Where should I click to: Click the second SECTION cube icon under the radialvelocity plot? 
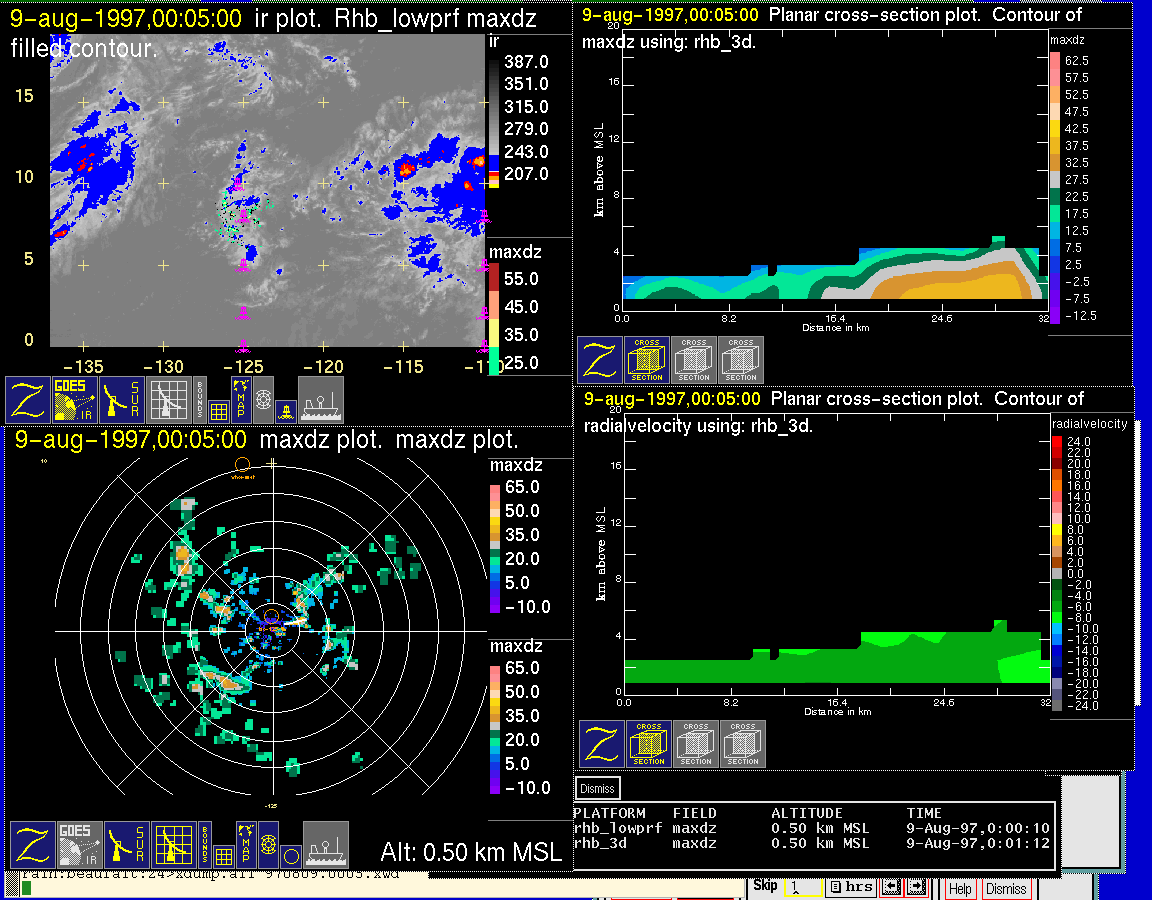696,744
